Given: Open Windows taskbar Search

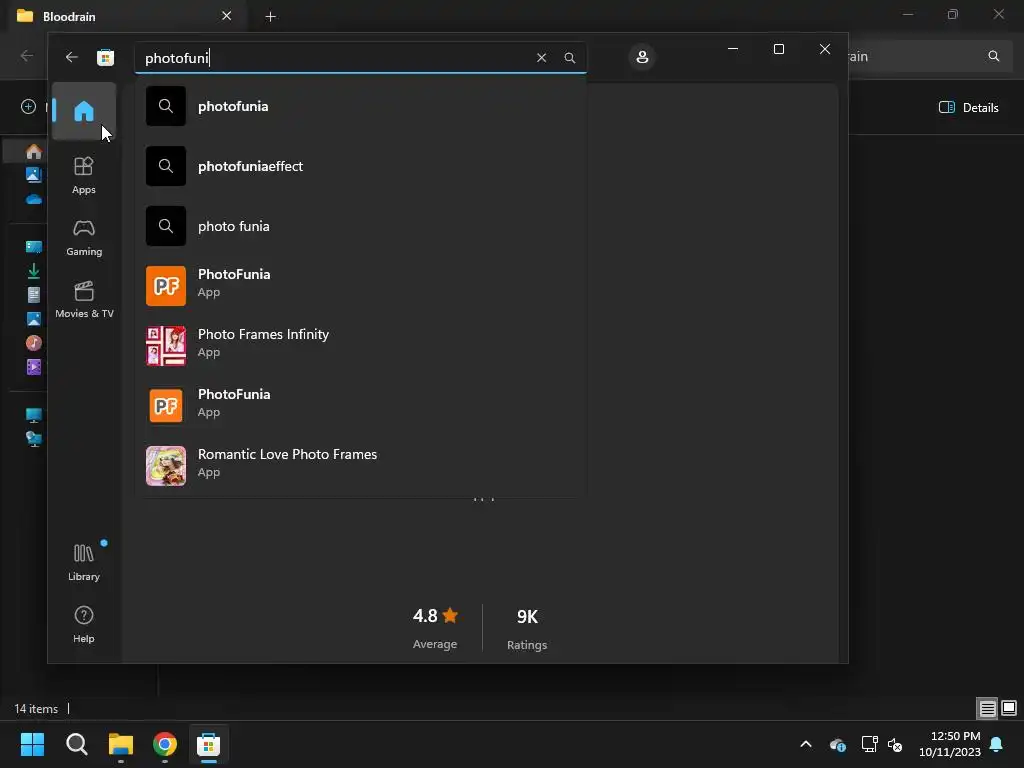Looking at the screenshot, I should pos(76,744).
